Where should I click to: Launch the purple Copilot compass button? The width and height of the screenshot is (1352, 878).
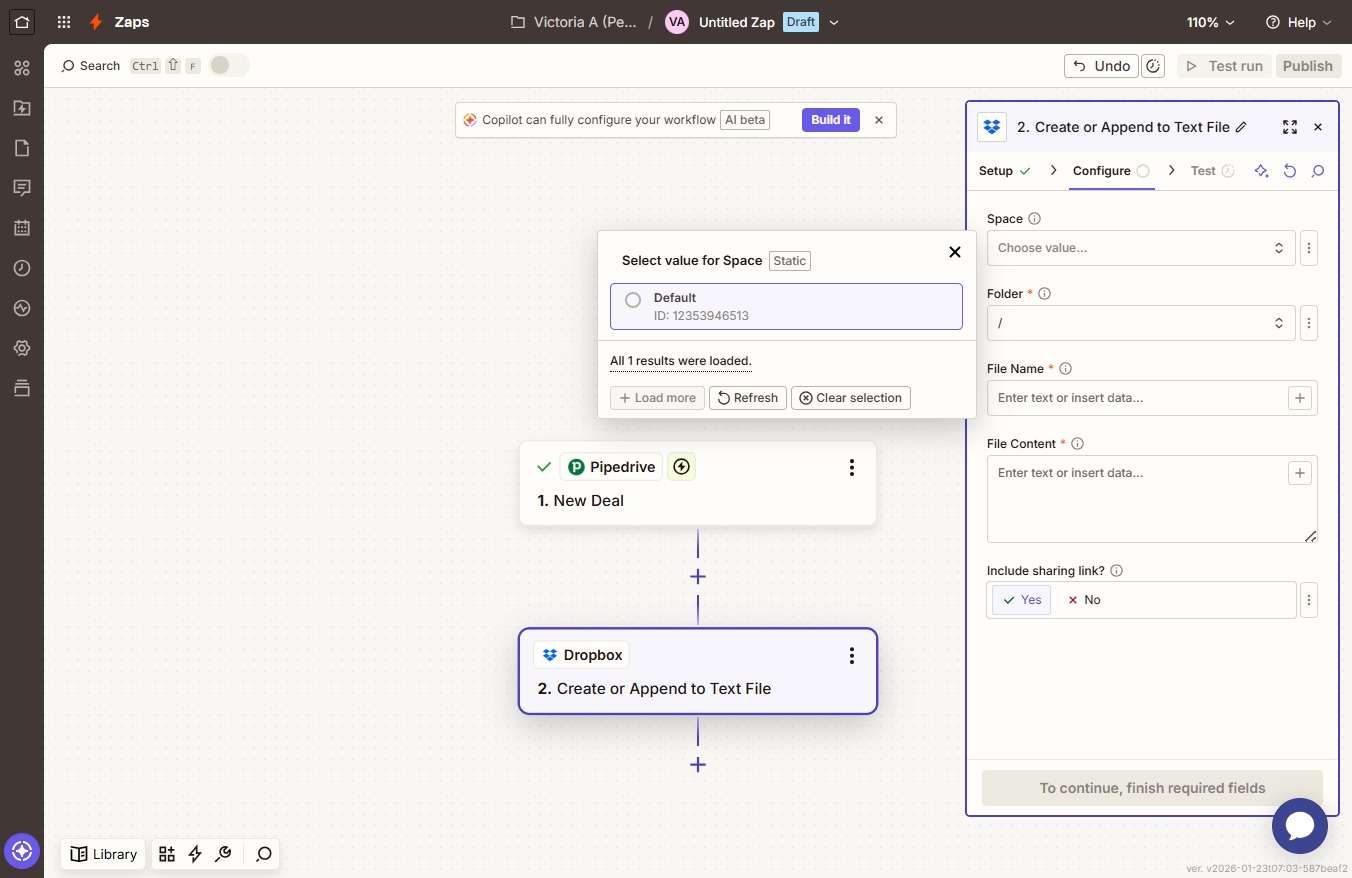click(x=22, y=852)
